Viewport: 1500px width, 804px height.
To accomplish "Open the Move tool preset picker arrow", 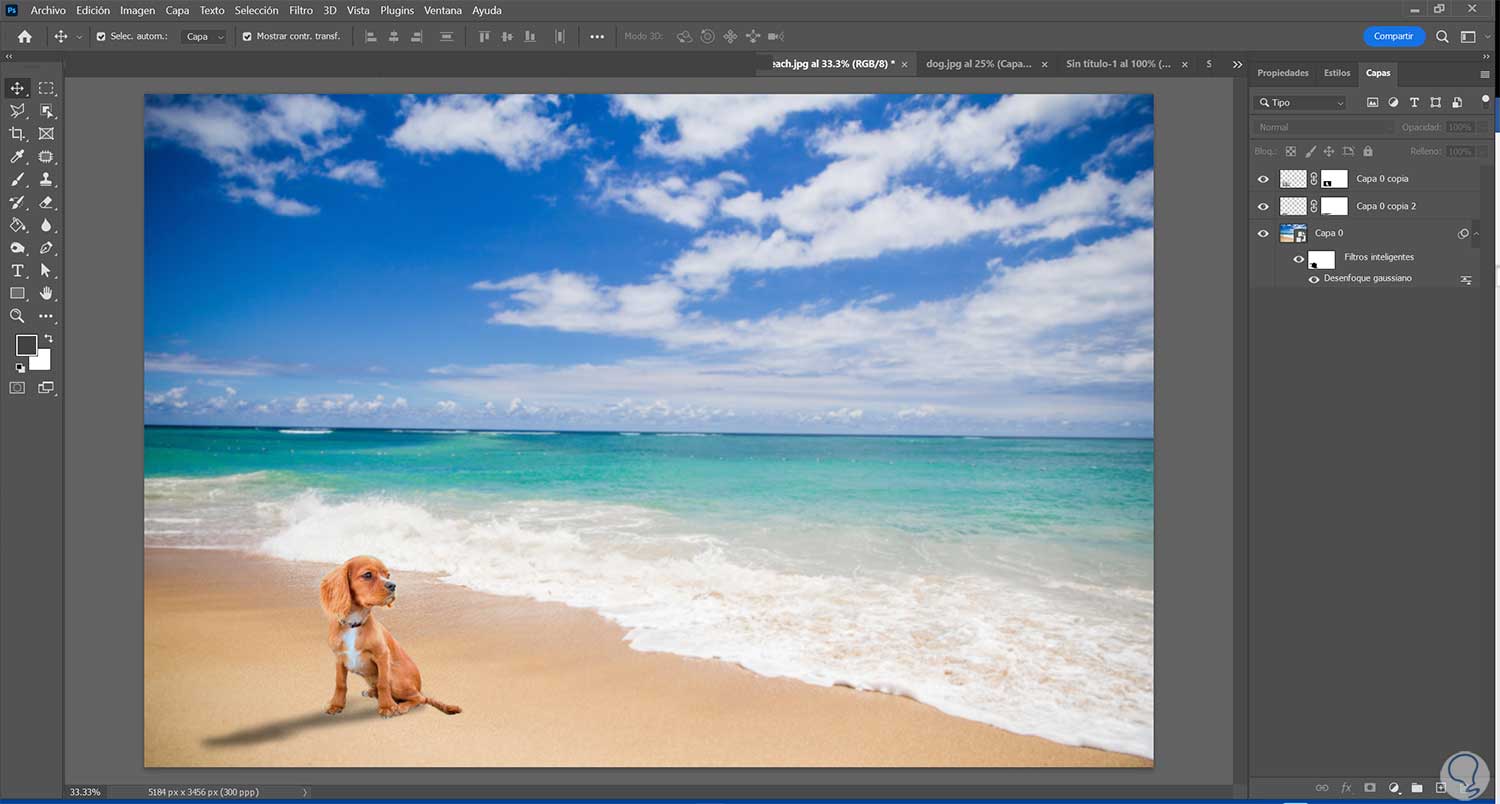I will click(79, 37).
